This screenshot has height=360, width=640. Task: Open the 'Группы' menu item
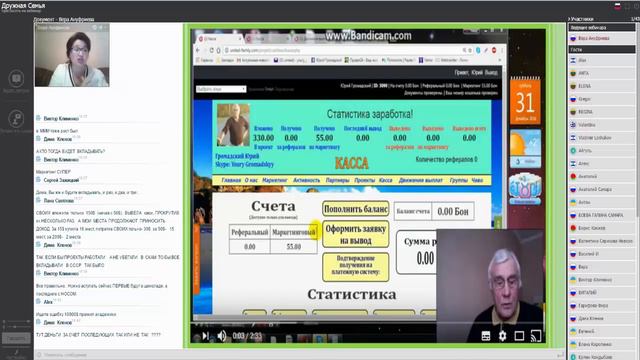coord(458,180)
